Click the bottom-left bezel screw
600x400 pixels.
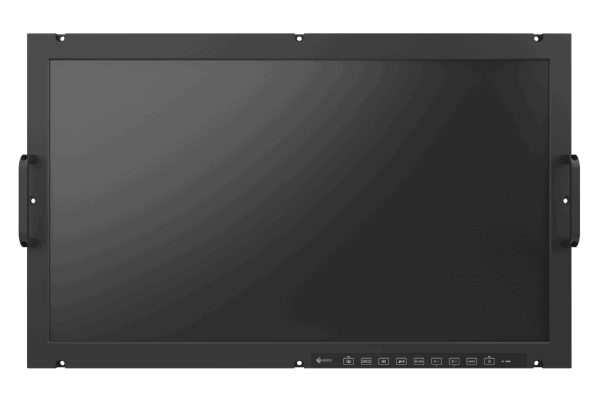click(x=60, y=360)
